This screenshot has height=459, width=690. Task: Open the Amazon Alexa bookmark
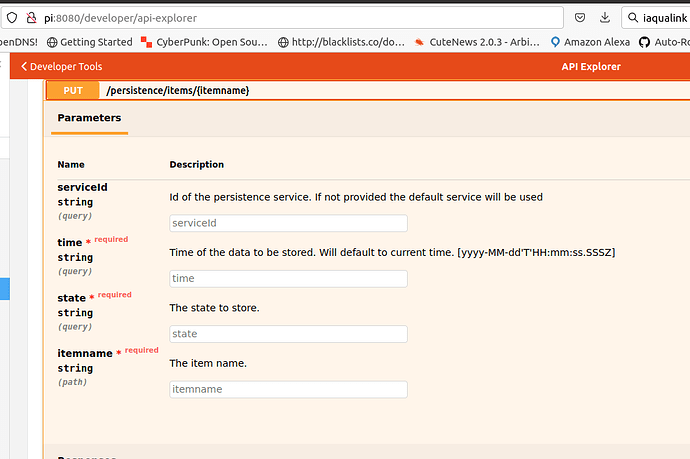590,42
